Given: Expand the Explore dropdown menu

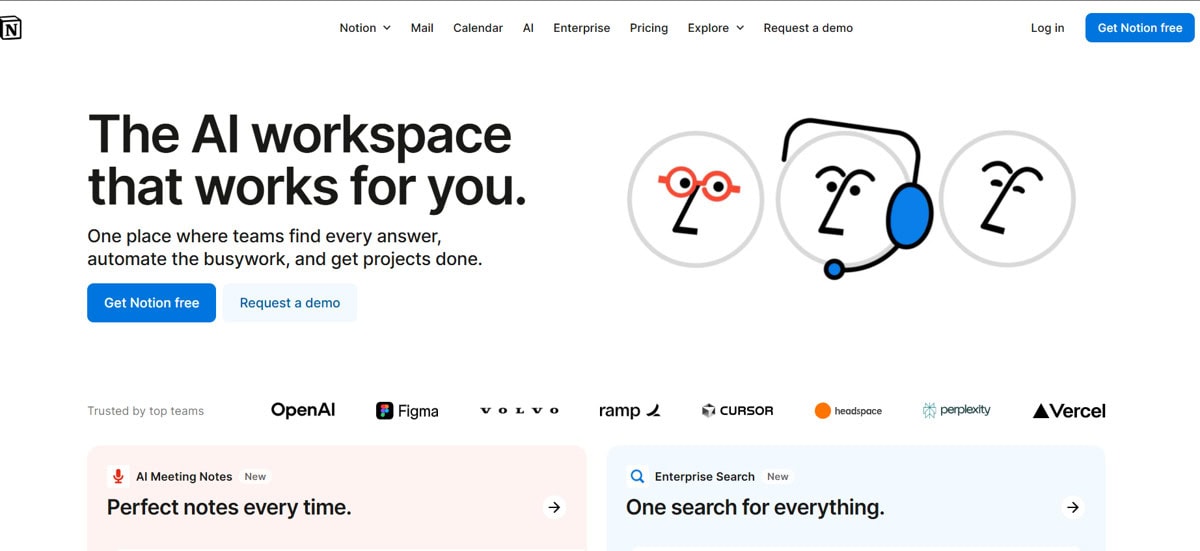Looking at the screenshot, I should (715, 28).
